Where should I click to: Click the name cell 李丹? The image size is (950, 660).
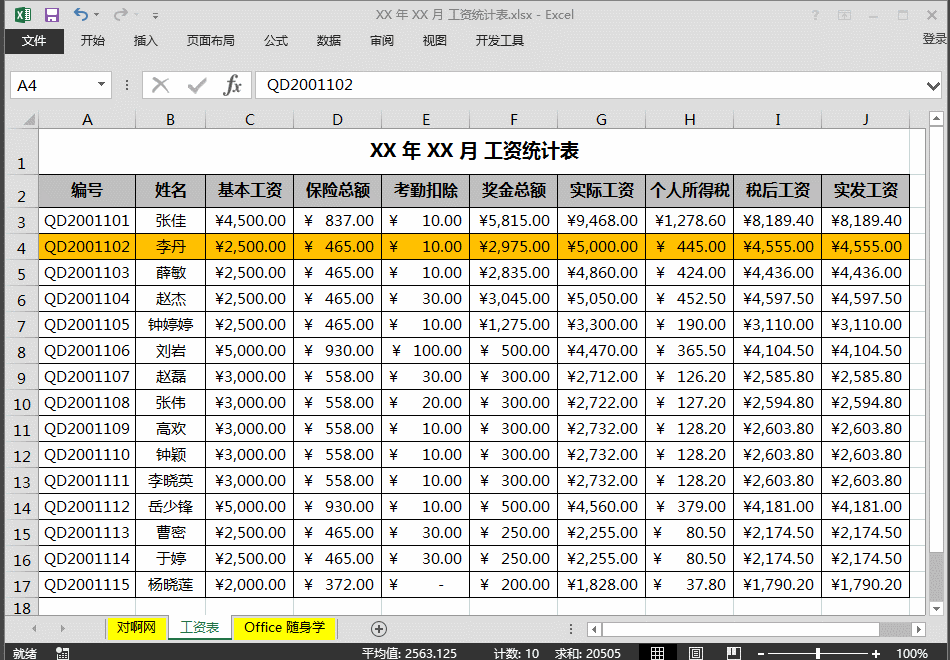[x=171, y=247]
